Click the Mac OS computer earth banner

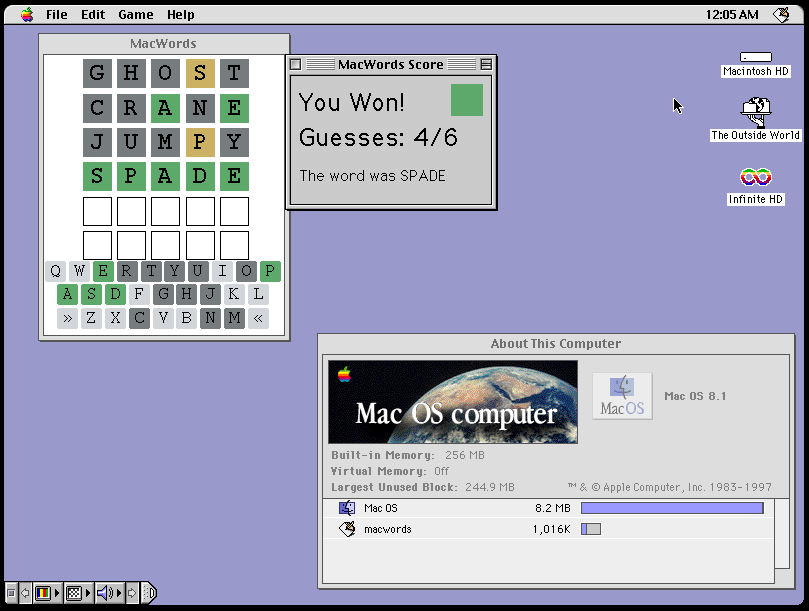tap(453, 402)
